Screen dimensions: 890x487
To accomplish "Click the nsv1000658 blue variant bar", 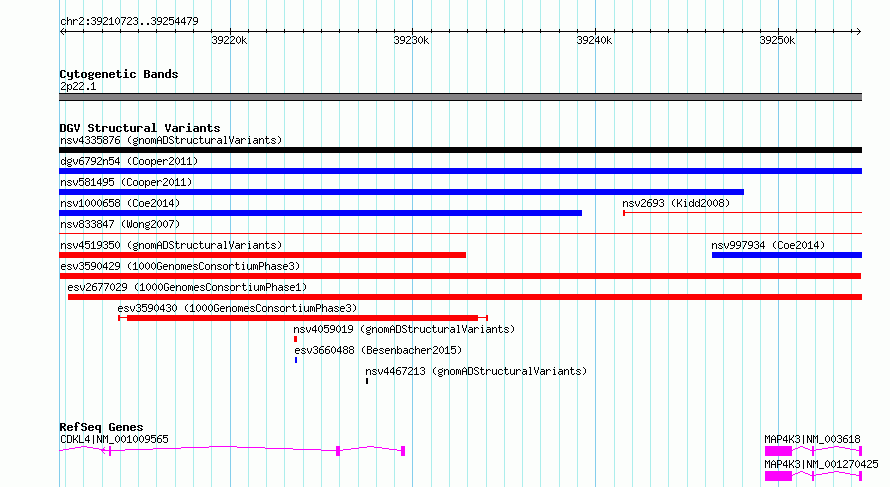I will pyautogui.click(x=321, y=213).
